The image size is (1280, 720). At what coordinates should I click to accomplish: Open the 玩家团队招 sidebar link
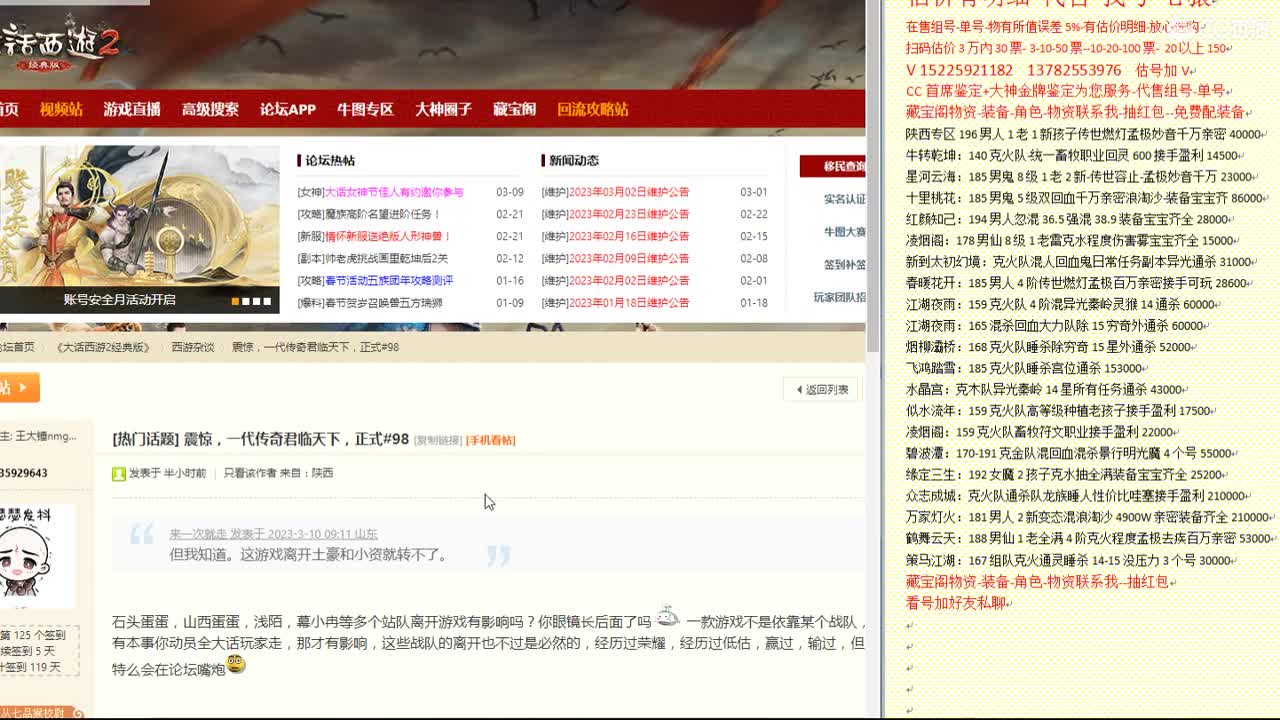839,297
